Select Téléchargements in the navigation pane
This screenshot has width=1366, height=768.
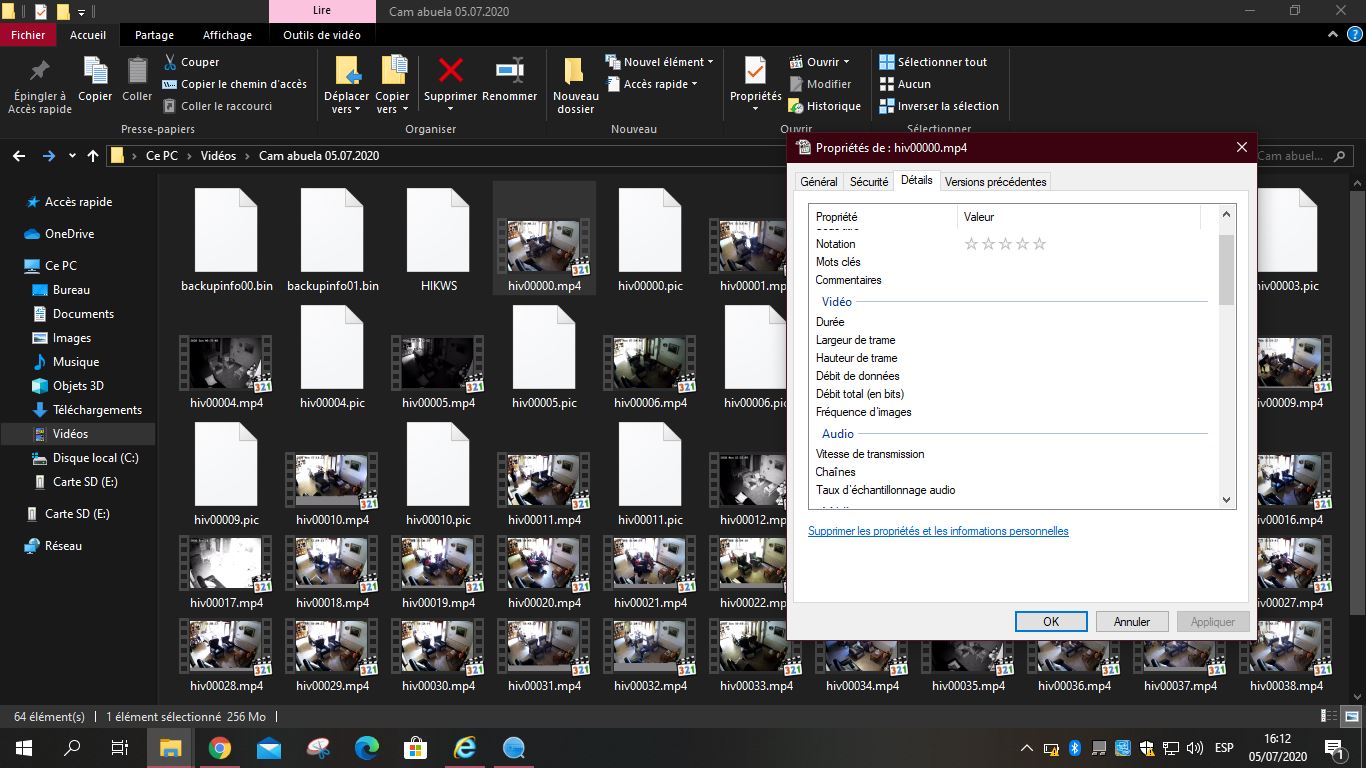tap(97, 410)
